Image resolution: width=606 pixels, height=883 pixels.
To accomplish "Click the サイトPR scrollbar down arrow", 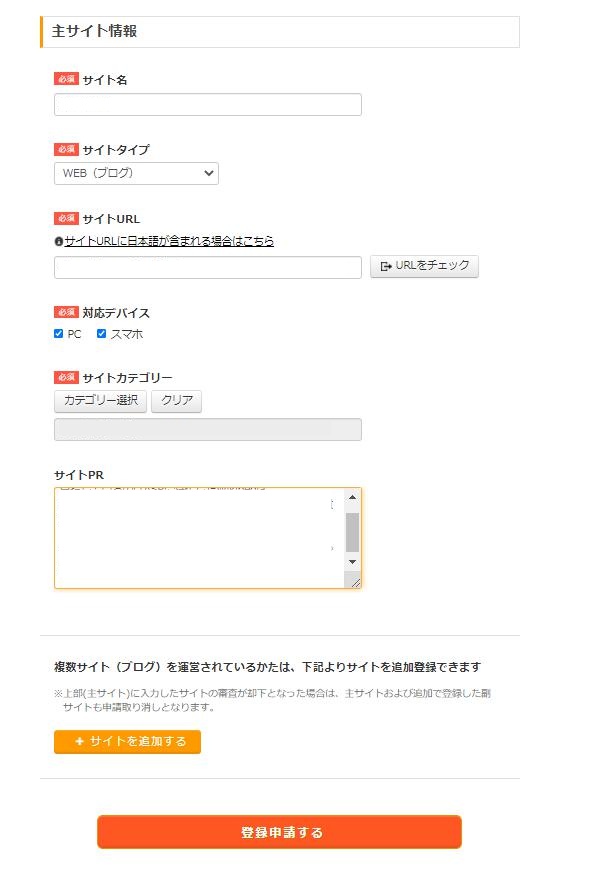I will click(x=352, y=562).
